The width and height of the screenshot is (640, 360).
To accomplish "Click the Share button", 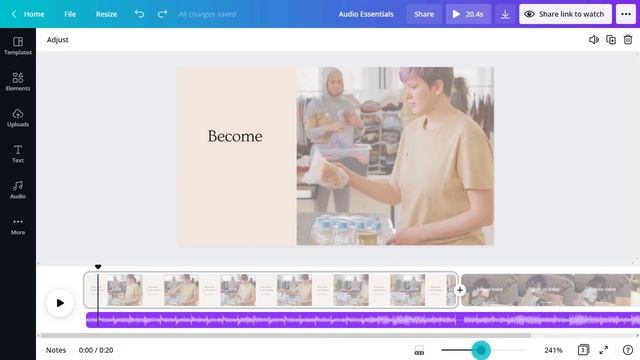I will tap(424, 14).
